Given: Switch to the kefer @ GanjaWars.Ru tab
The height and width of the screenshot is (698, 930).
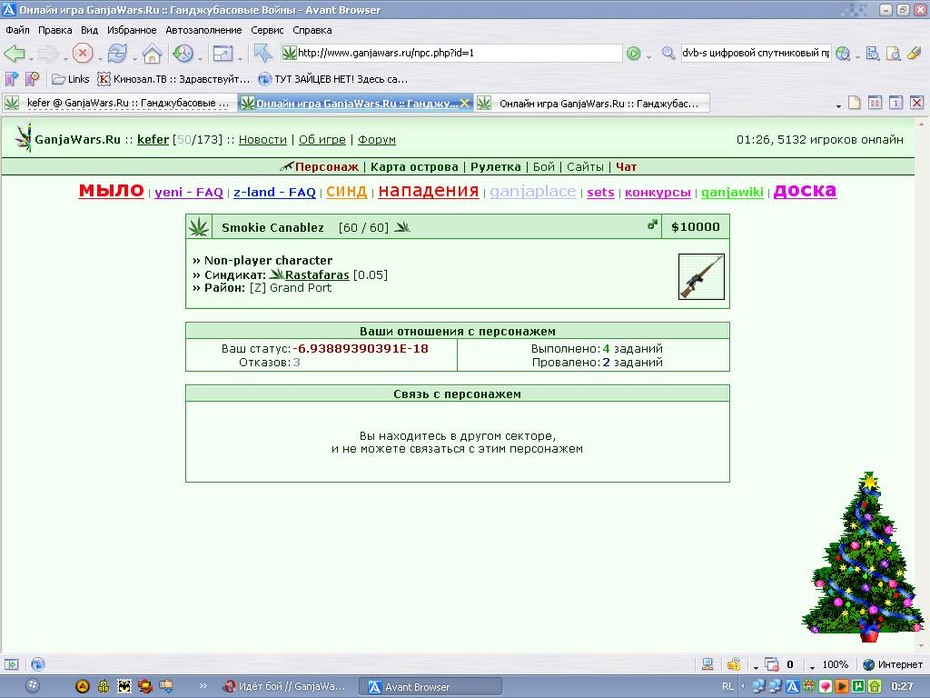Looking at the screenshot, I should point(119,103).
